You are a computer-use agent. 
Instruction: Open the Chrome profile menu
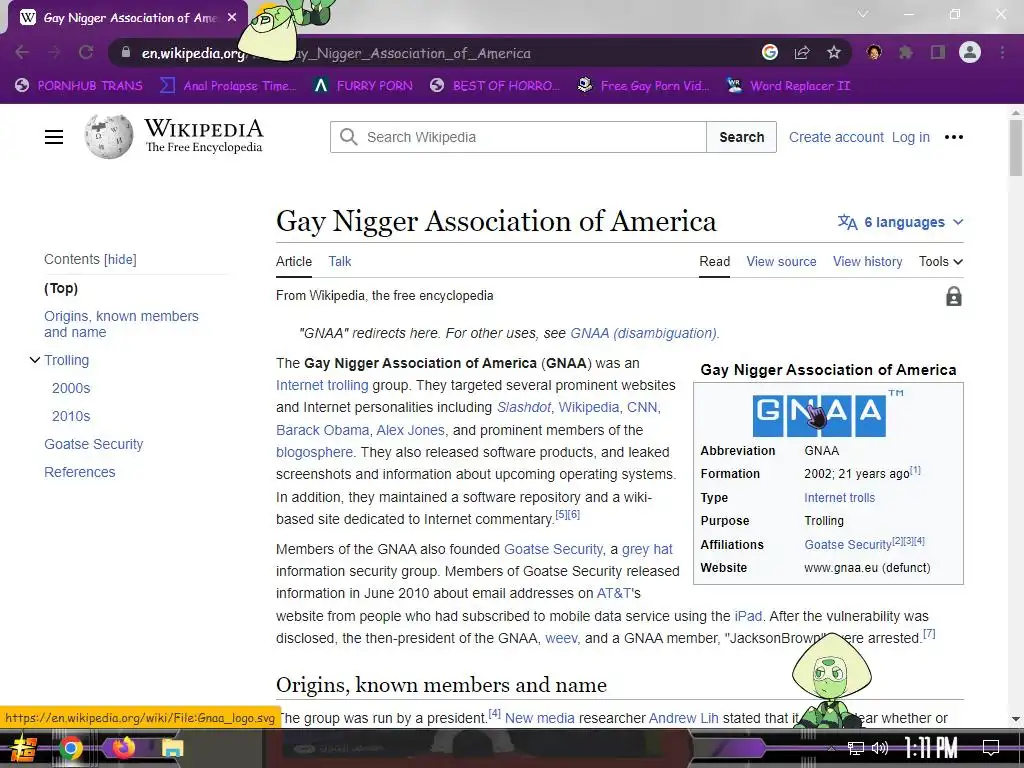tap(970, 52)
